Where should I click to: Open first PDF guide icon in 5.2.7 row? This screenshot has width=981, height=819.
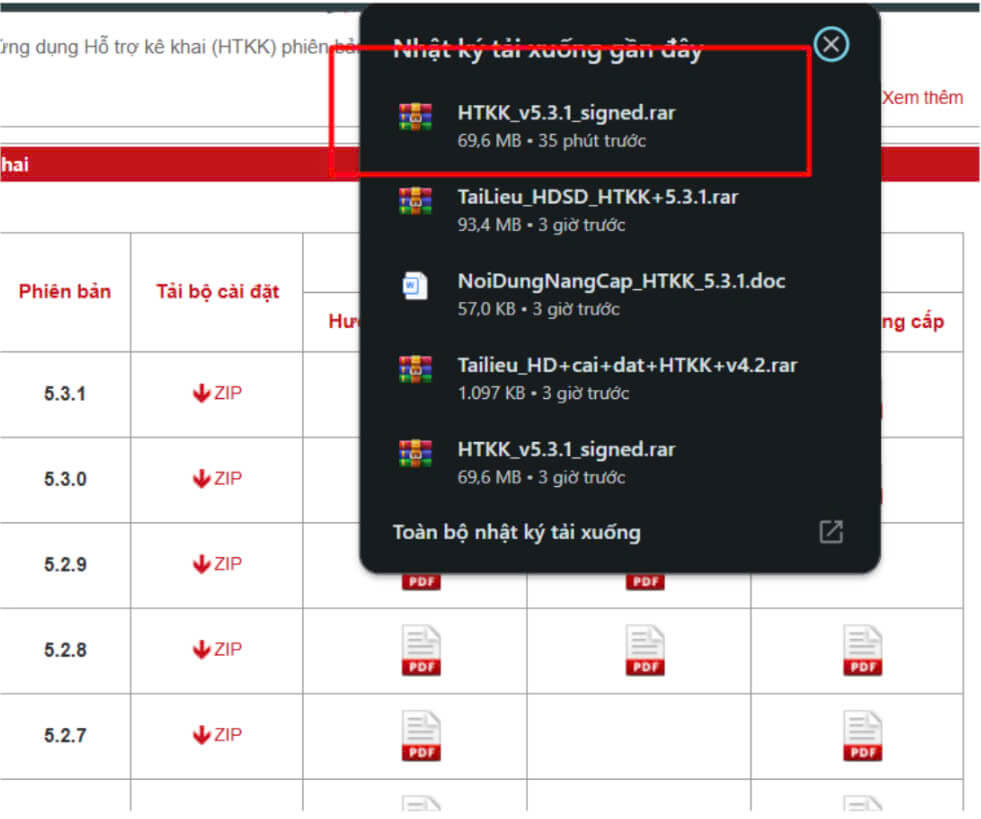coord(421,736)
